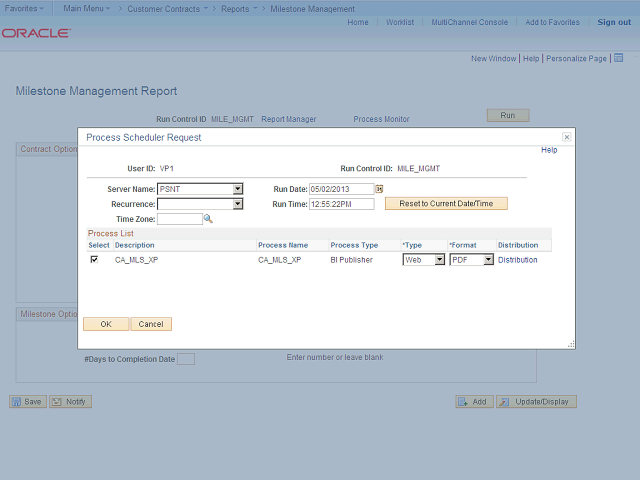Click the Help link in the dialog

point(549,150)
